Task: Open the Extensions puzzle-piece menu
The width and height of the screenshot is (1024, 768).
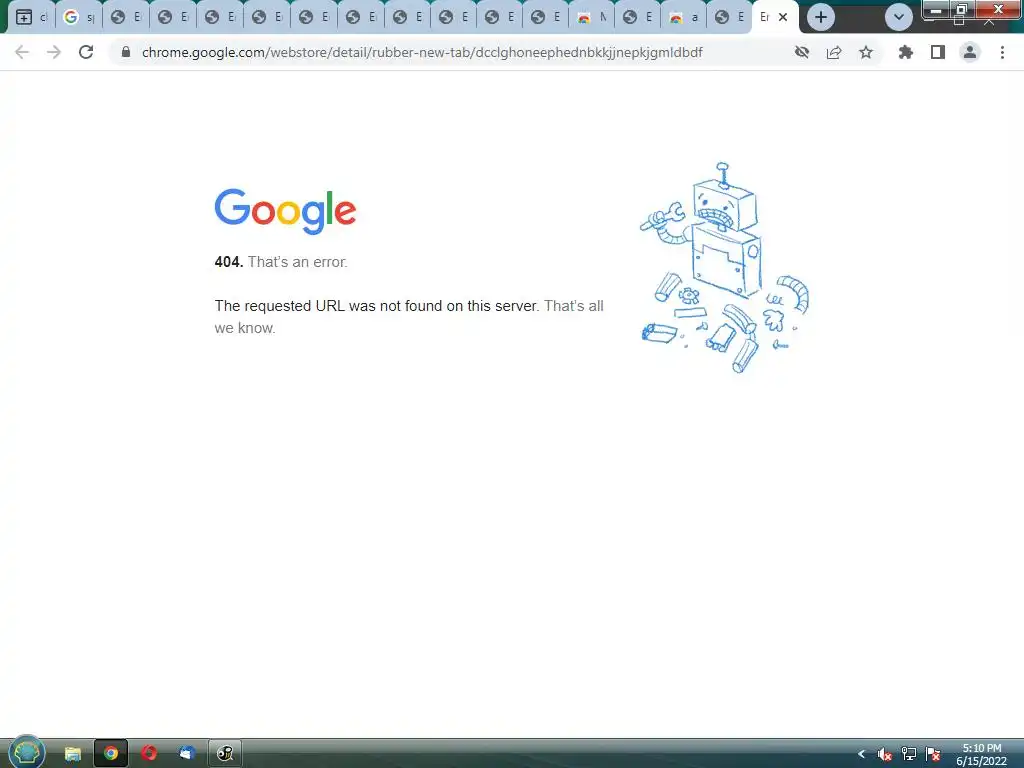Action: coord(906,52)
